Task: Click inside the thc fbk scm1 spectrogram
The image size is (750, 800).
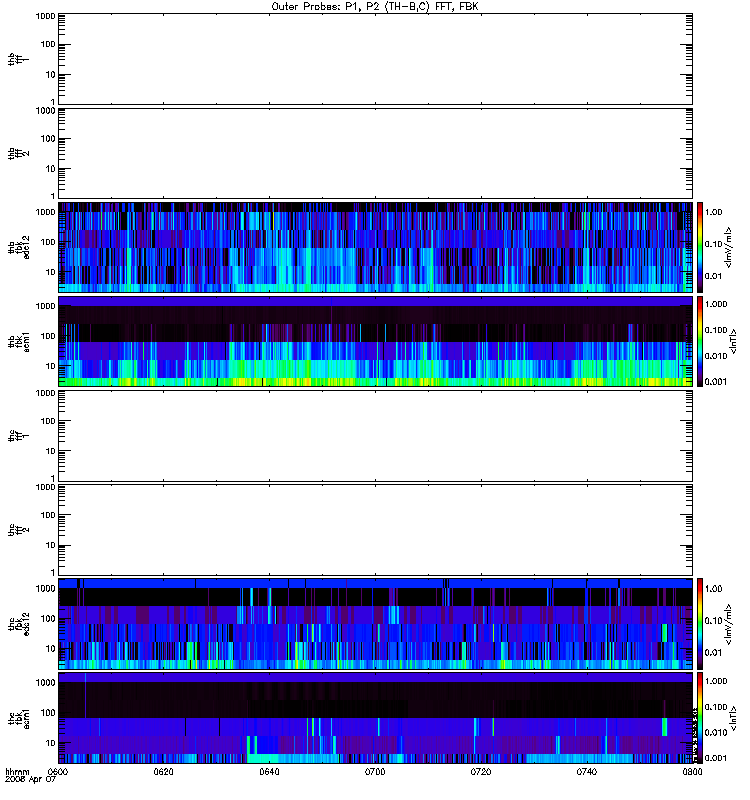Action: coord(375,718)
